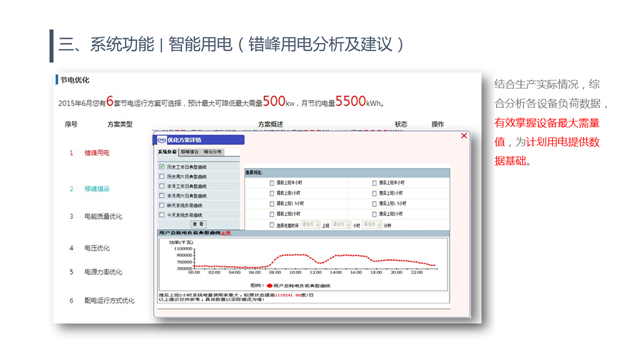The image size is (640, 360).
Task: Check 推后上班半小时 checkbox
Action: tap(374, 183)
